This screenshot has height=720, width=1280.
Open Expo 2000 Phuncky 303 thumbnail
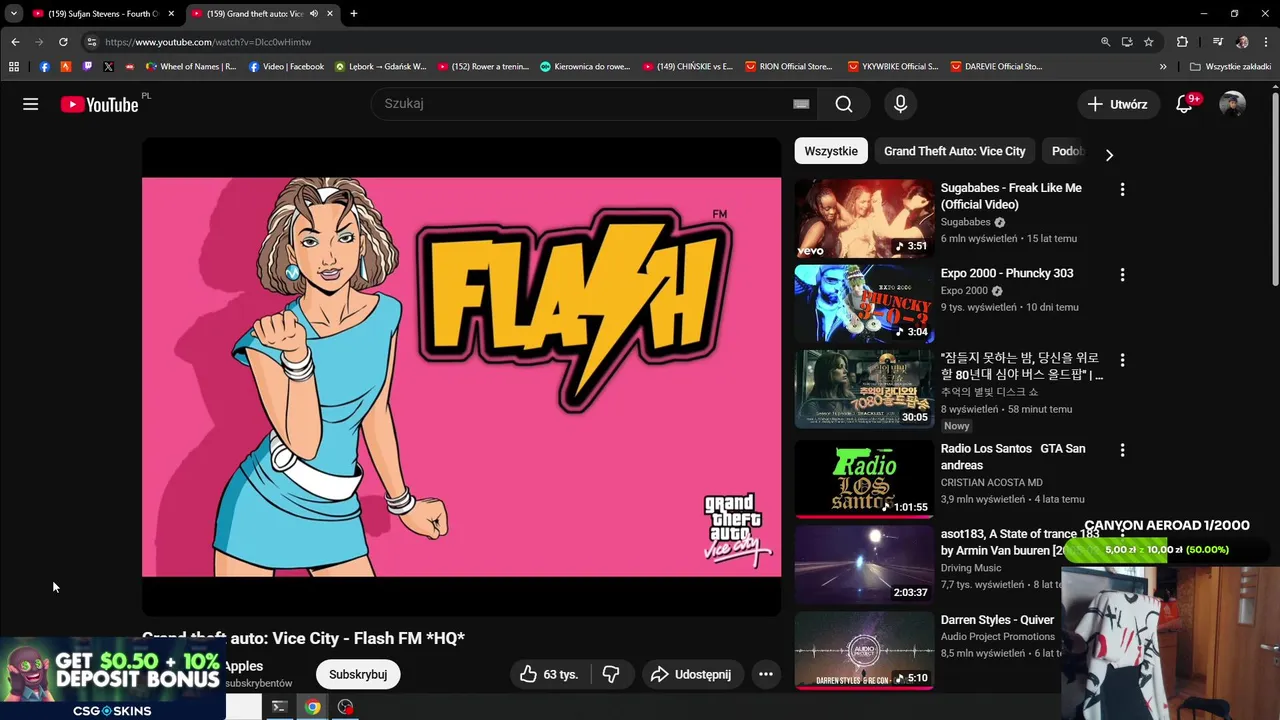pyautogui.click(x=864, y=304)
